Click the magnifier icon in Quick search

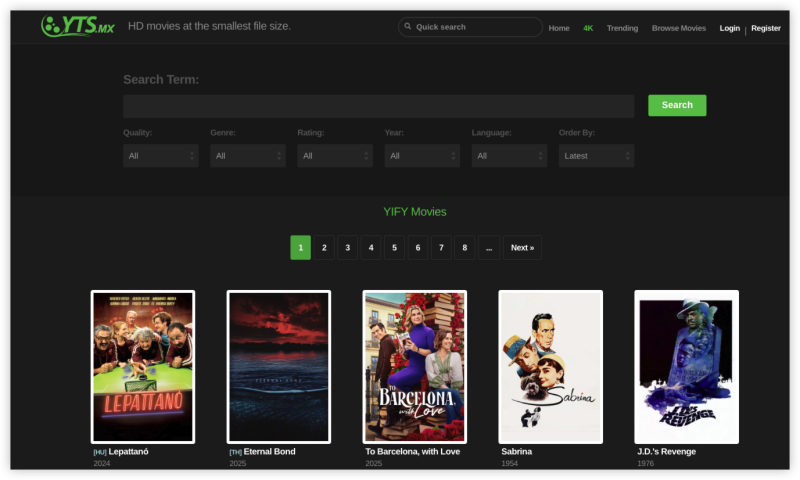(x=408, y=26)
